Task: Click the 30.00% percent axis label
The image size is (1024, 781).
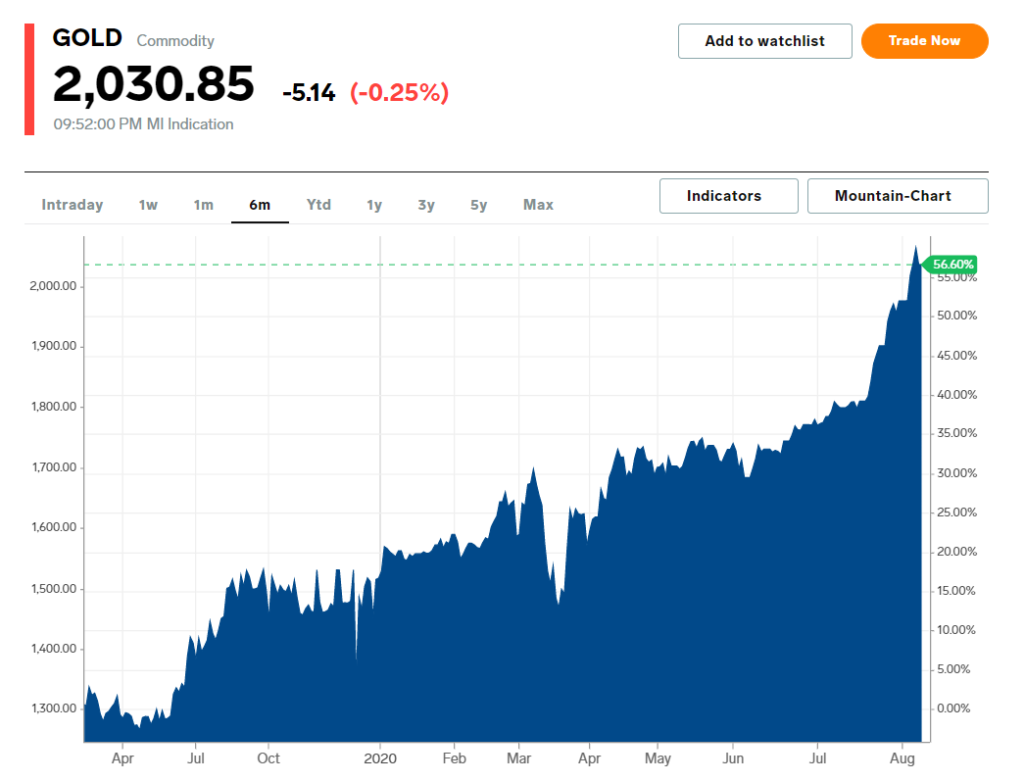Action: [957, 473]
